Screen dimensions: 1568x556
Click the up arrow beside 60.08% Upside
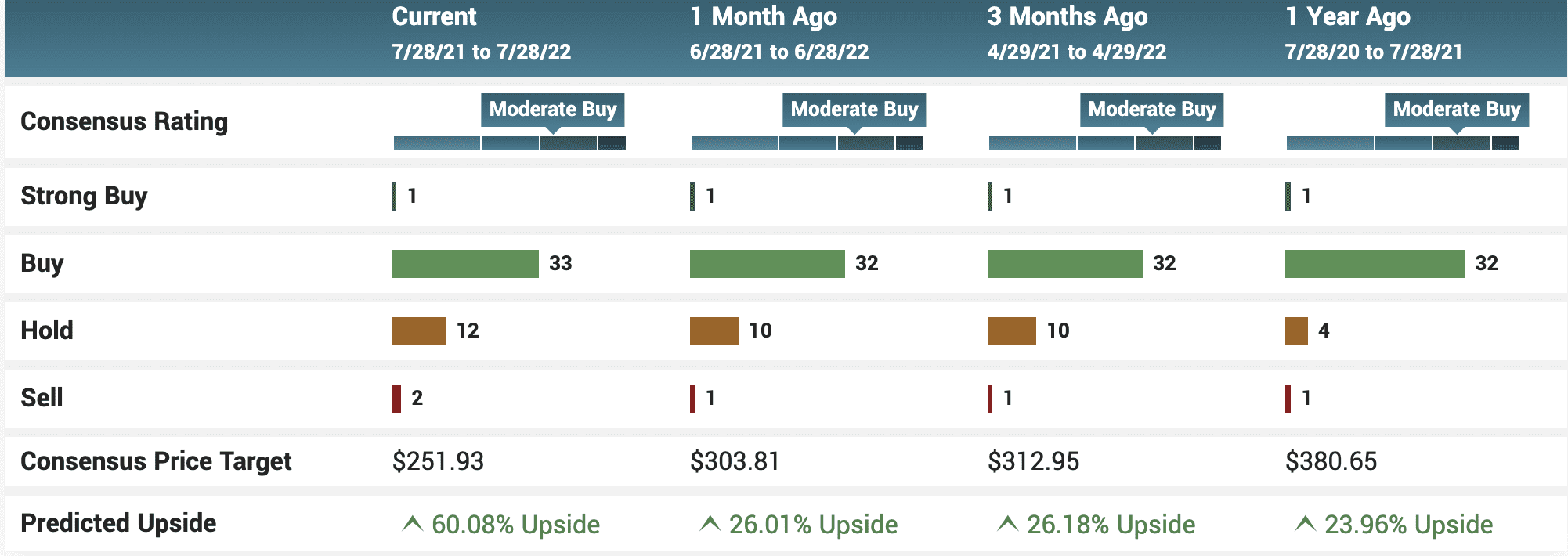412,524
